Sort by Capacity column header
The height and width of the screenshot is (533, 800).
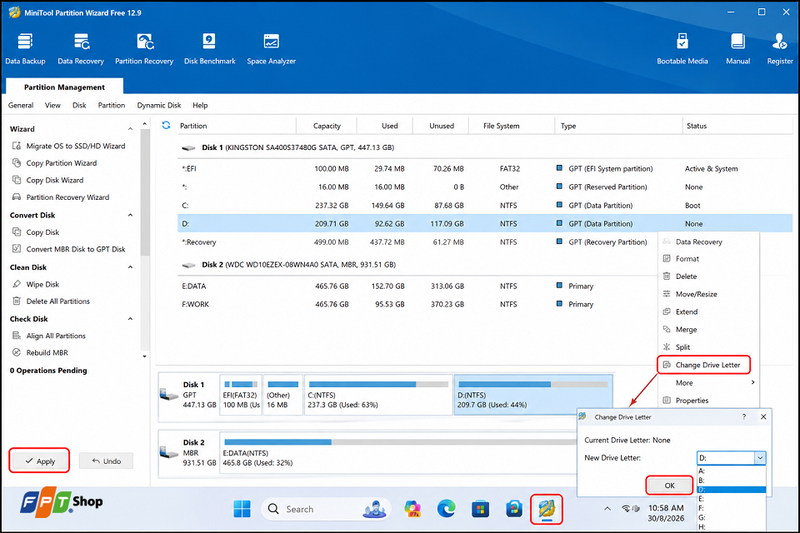(x=327, y=125)
